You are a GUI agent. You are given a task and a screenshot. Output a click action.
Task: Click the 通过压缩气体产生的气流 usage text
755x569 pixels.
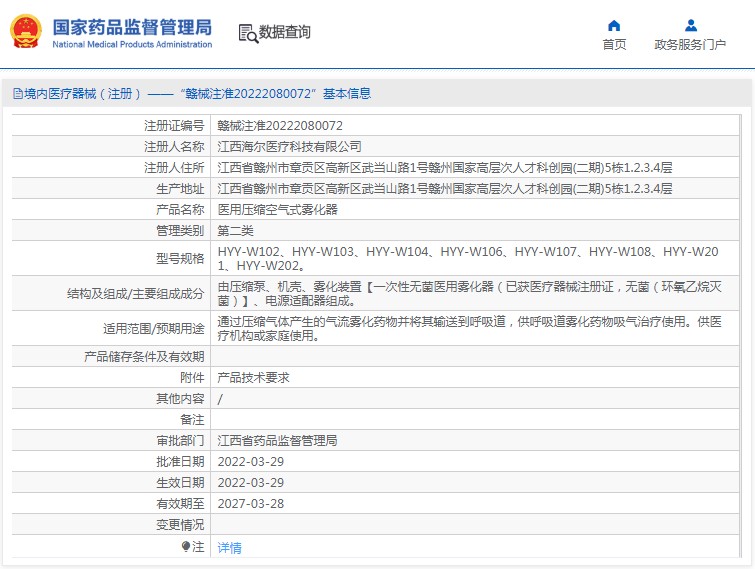tap(469, 328)
